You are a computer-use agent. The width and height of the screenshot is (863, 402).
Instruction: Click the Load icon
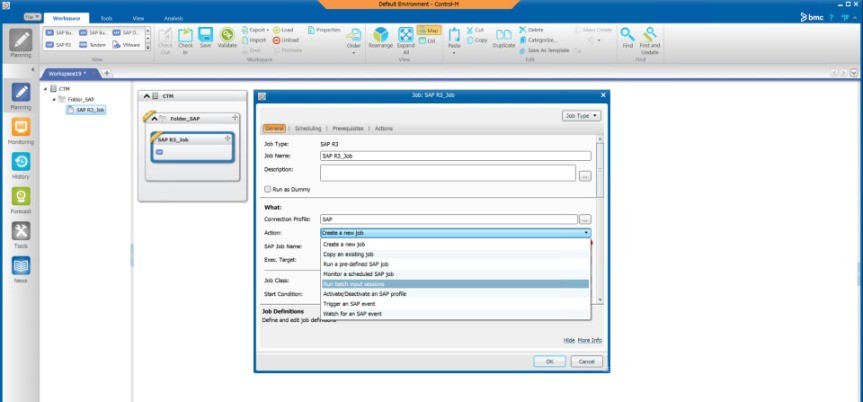tap(283, 30)
